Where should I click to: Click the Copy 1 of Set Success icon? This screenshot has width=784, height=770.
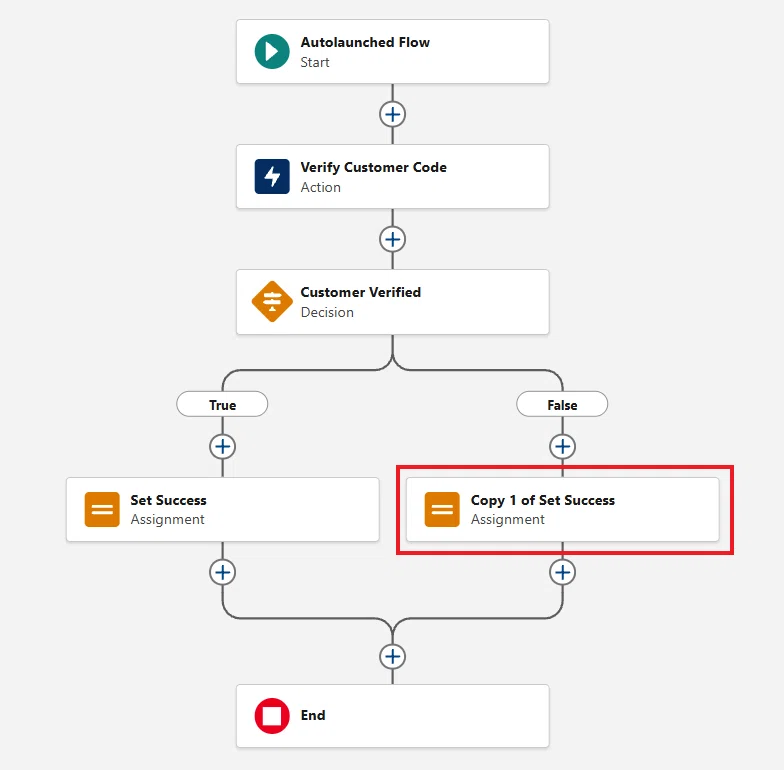click(442, 510)
